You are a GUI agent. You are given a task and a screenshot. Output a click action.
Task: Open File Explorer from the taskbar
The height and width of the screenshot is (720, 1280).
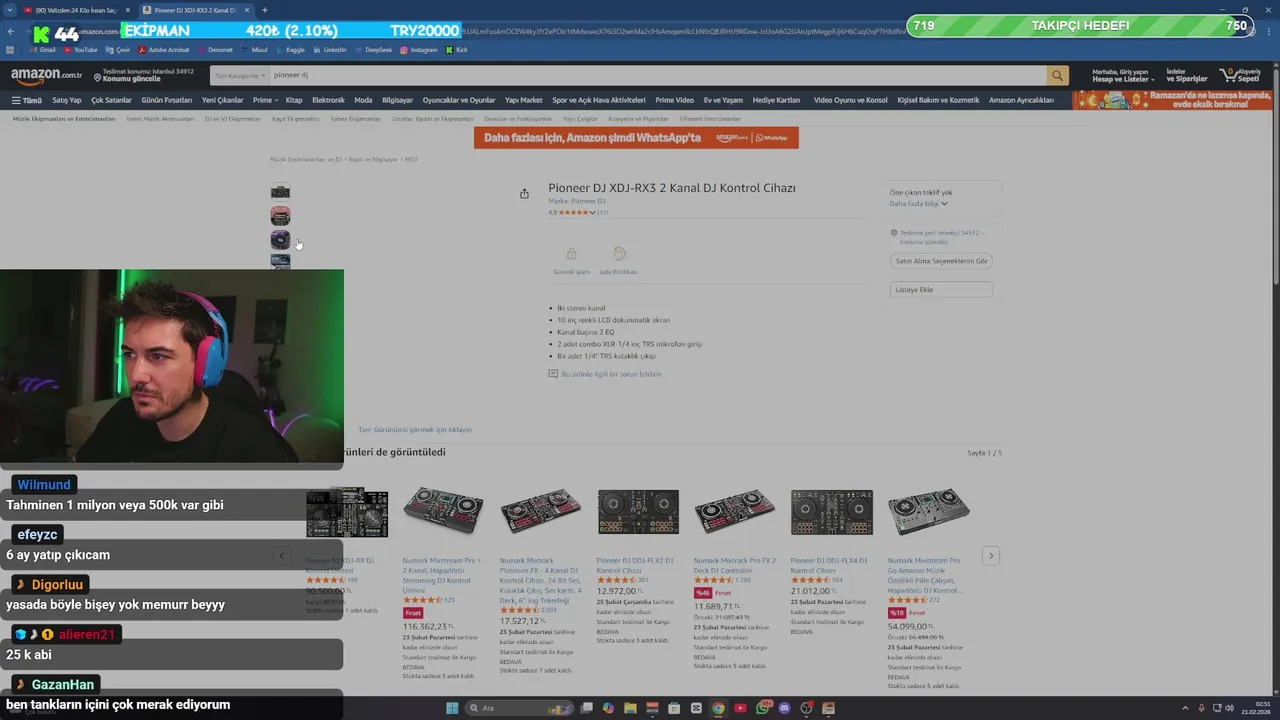click(631, 708)
